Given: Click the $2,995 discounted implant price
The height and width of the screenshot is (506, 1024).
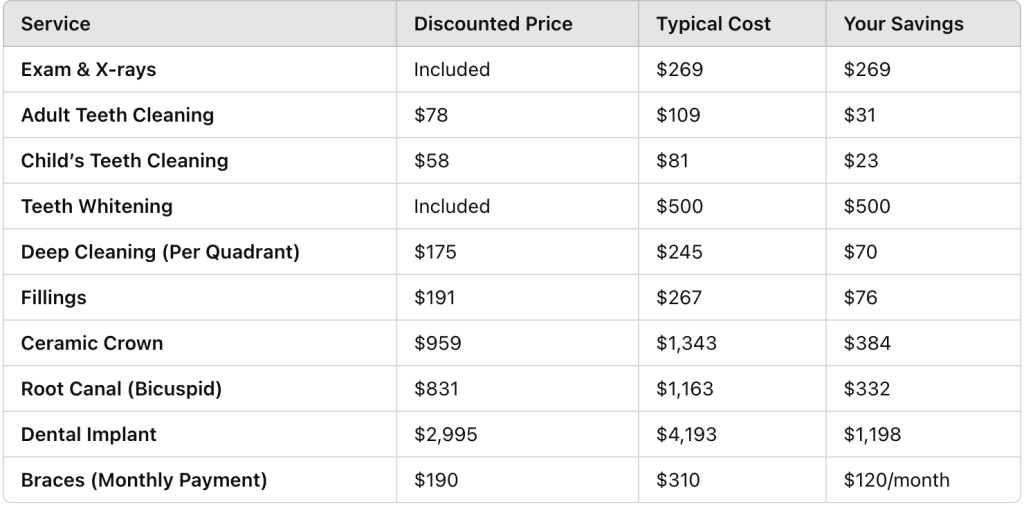Looking at the screenshot, I should tap(445, 435).
